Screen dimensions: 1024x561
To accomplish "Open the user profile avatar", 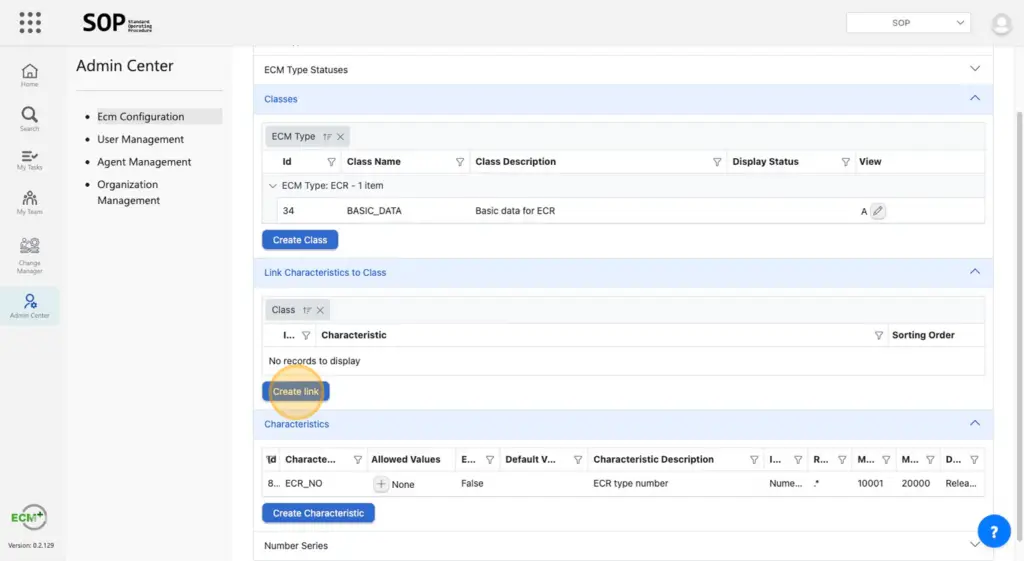I will point(1000,23).
